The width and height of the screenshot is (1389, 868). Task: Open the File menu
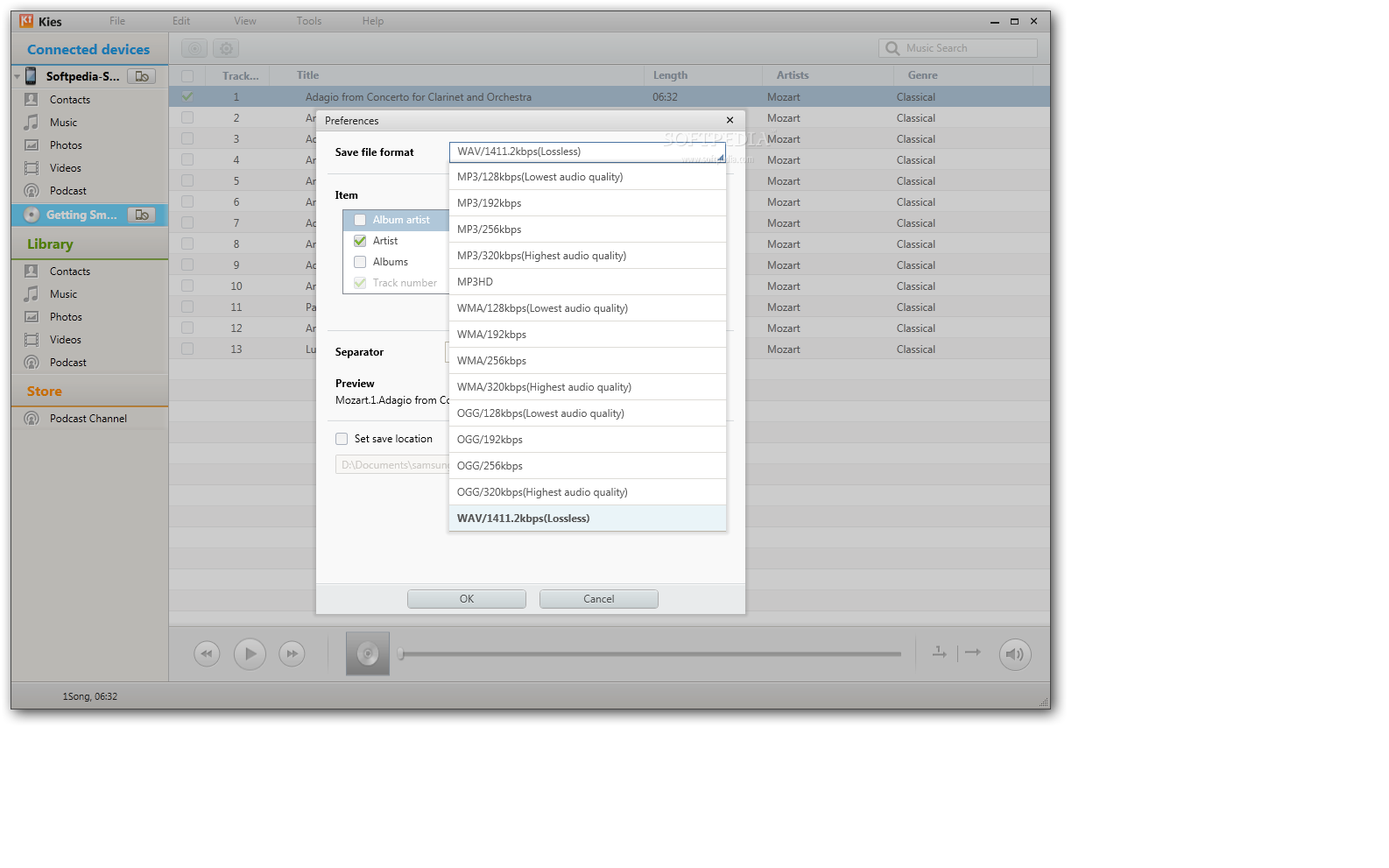coord(117,21)
